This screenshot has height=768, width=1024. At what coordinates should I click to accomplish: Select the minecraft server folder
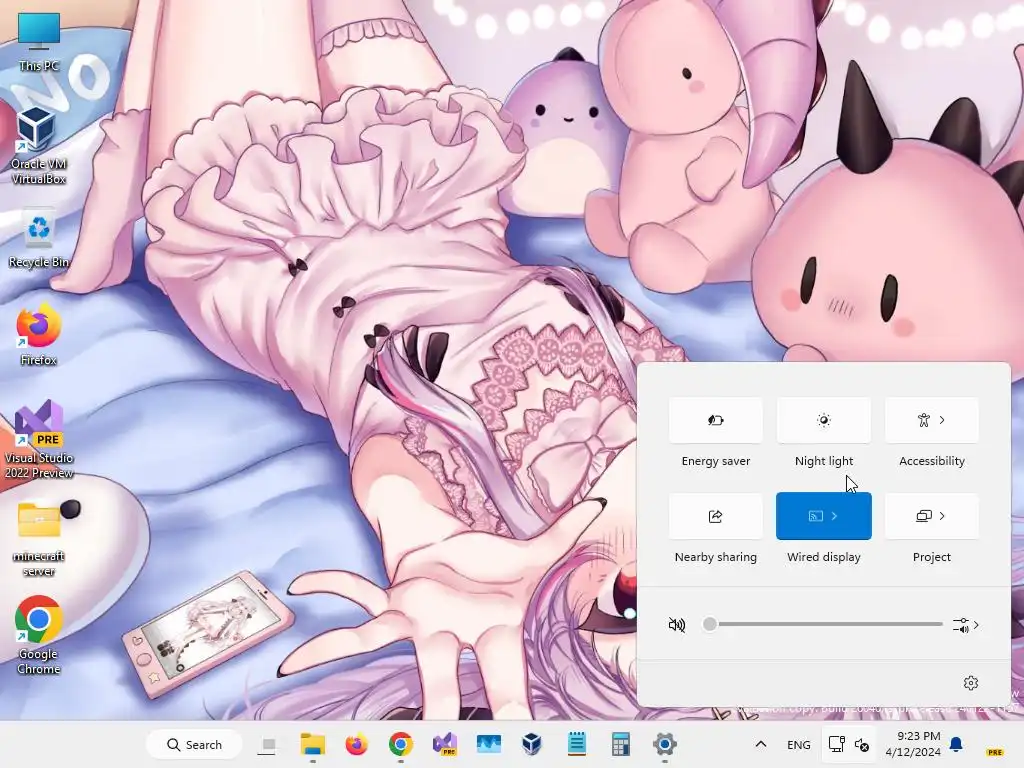pos(39,539)
